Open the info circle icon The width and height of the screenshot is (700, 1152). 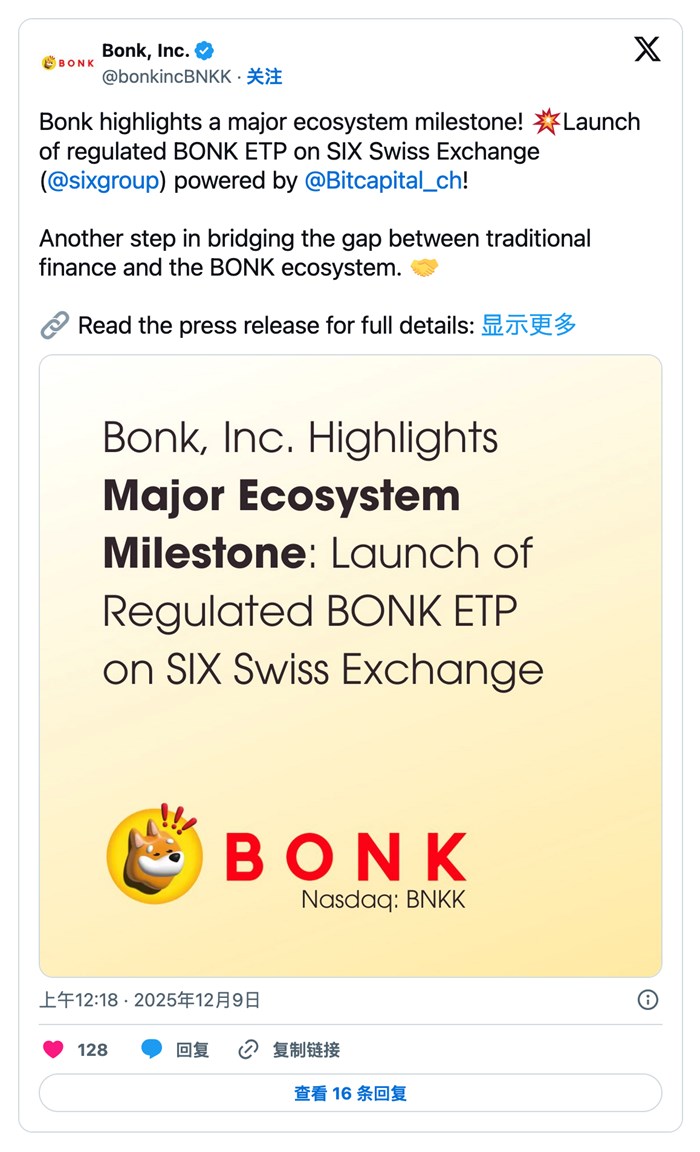(x=647, y=999)
